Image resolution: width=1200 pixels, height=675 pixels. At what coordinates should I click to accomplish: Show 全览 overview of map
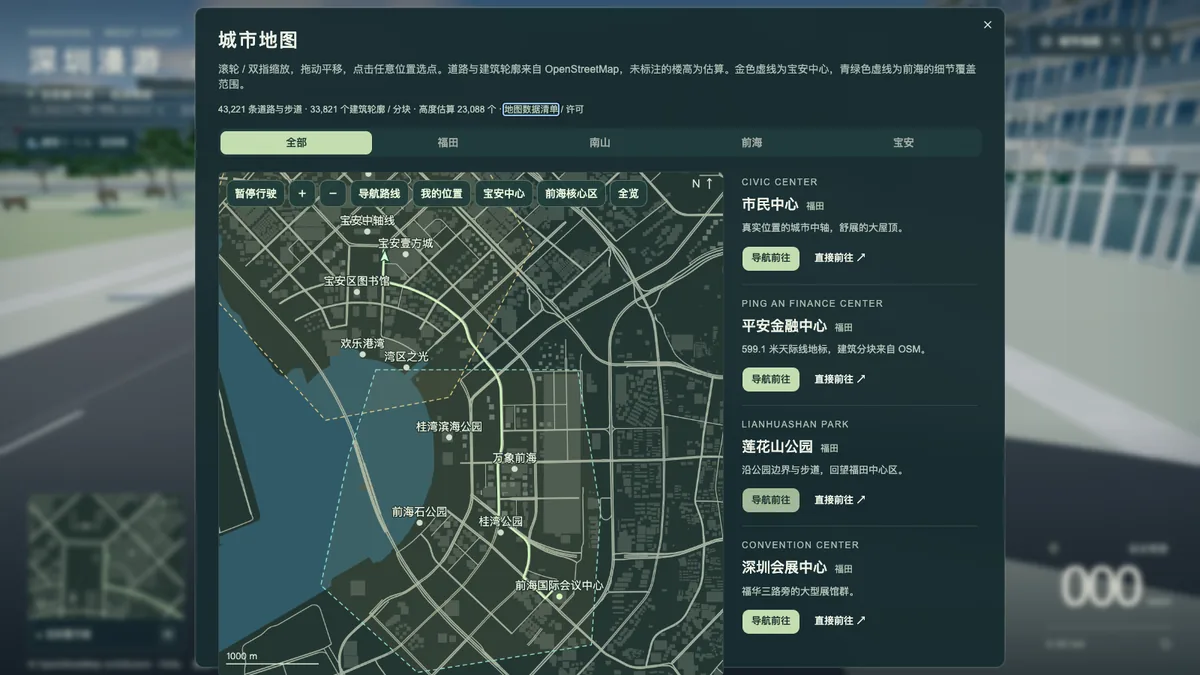(x=628, y=194)
